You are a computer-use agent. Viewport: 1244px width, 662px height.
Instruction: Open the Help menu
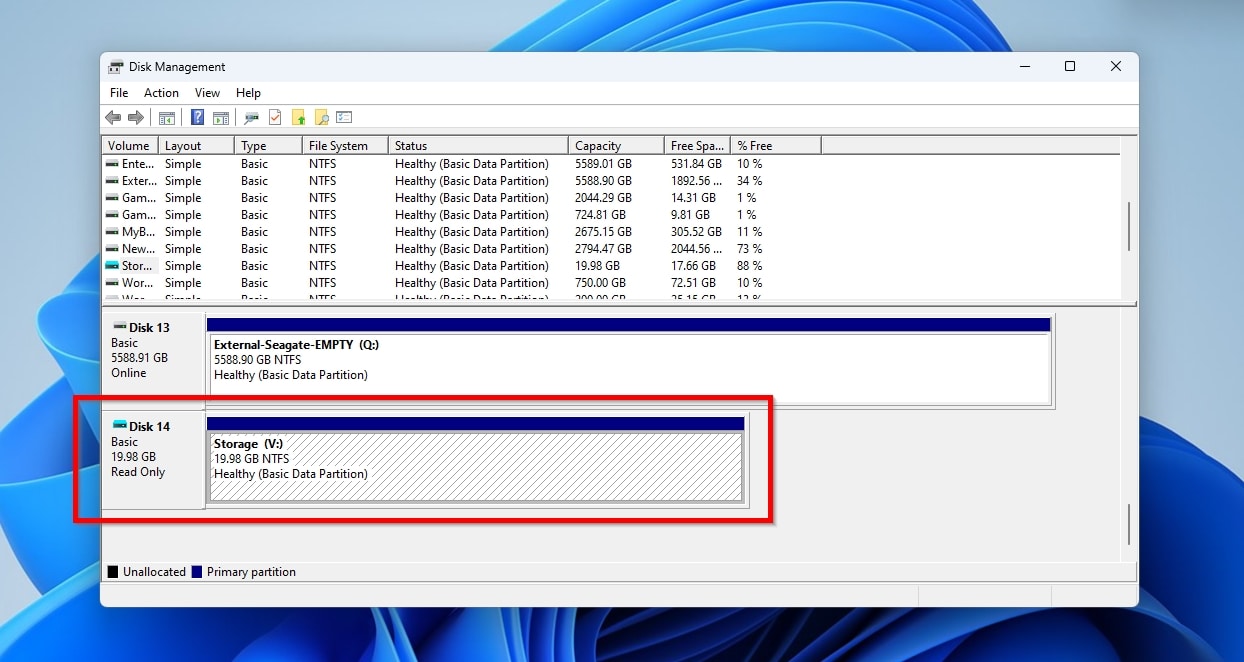248,93
